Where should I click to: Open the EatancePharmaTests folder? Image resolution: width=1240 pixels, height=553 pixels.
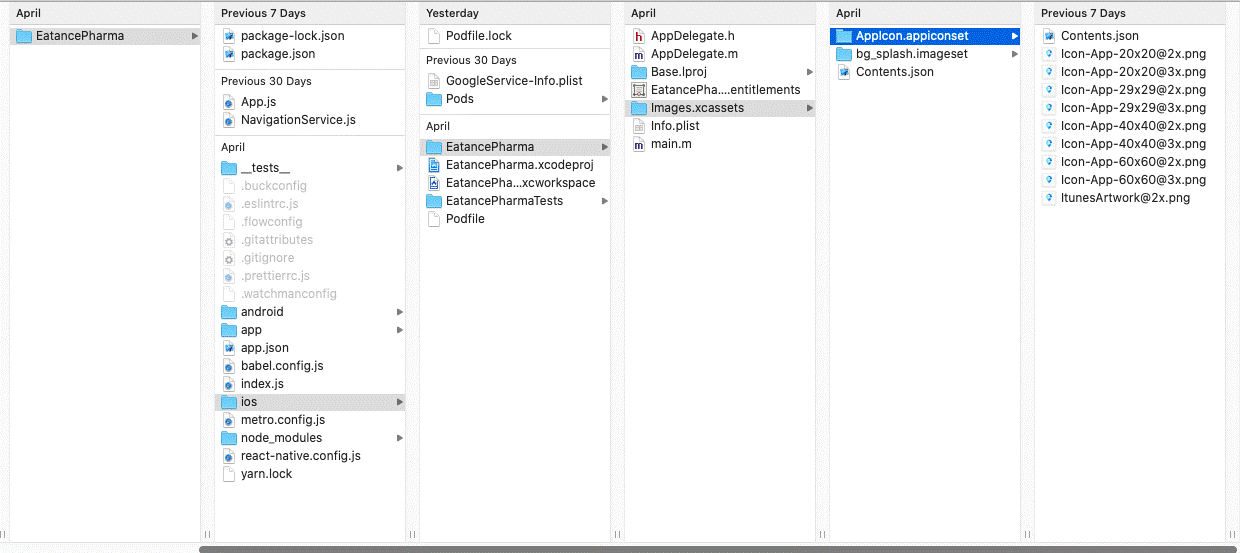click(504, 201)
